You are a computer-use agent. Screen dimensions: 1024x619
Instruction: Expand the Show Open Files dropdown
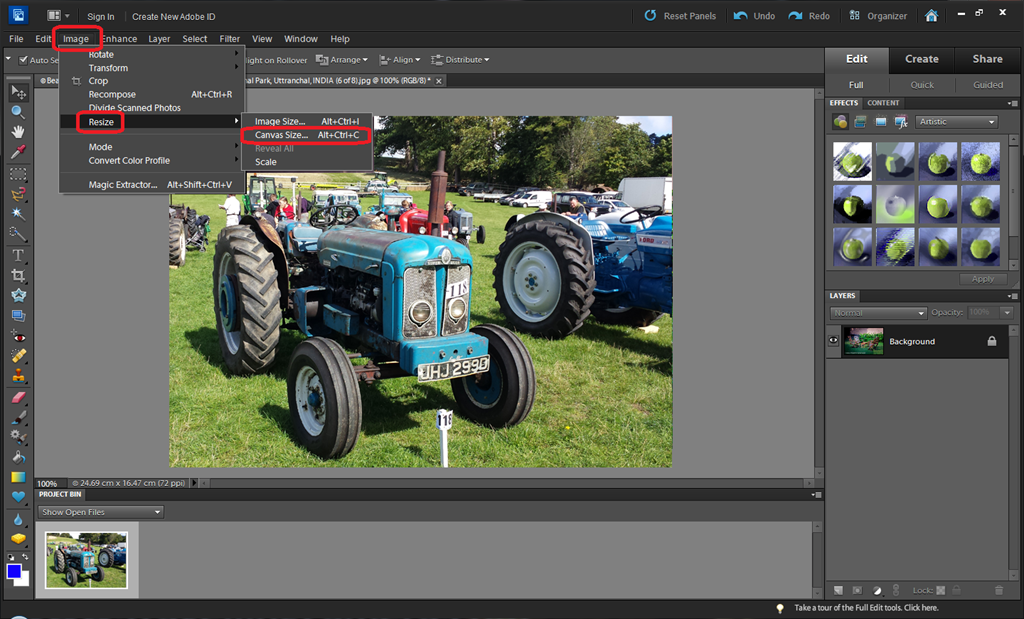pos(100,512)
